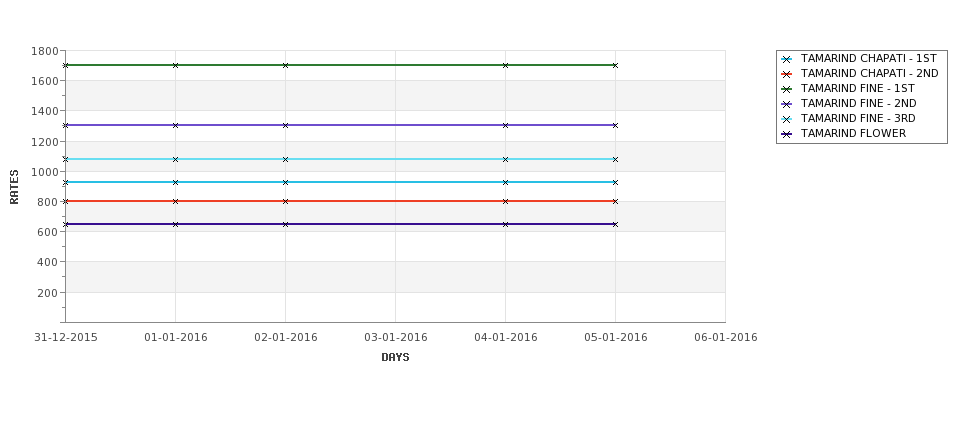This screenshot has width=975, height=429.
Task: Select the TAMARIND FLOWER legend label
Action: coord(853,134)
